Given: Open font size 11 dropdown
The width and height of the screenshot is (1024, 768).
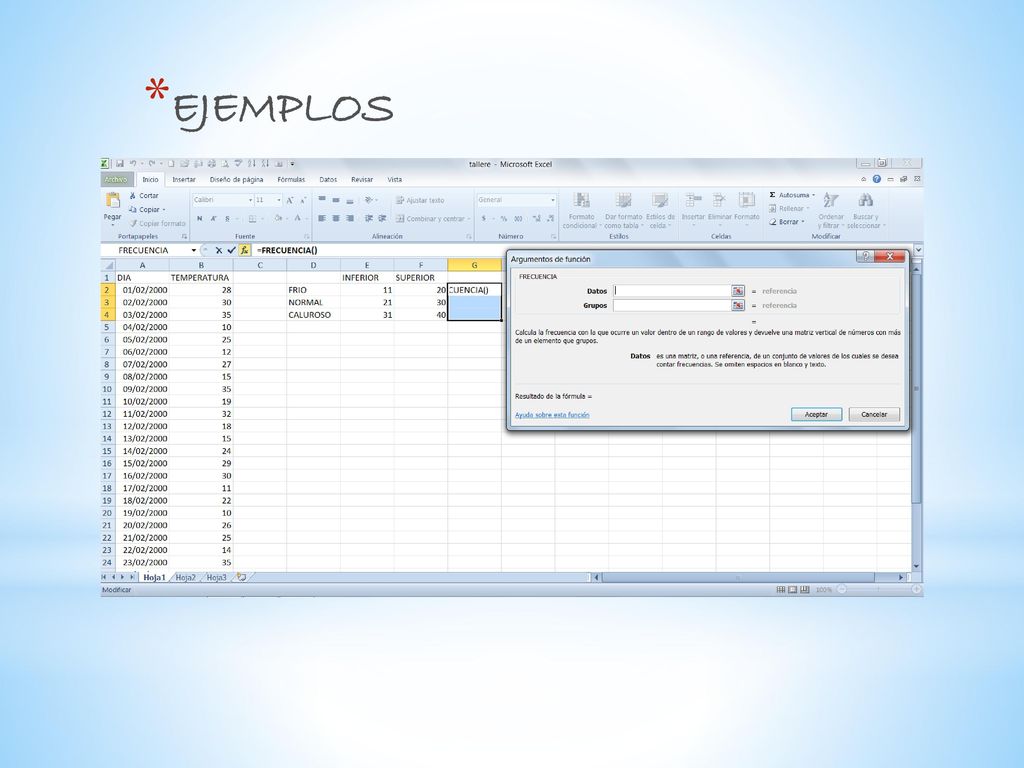Looking at the screenshot, I should click(x=279, y=200).
